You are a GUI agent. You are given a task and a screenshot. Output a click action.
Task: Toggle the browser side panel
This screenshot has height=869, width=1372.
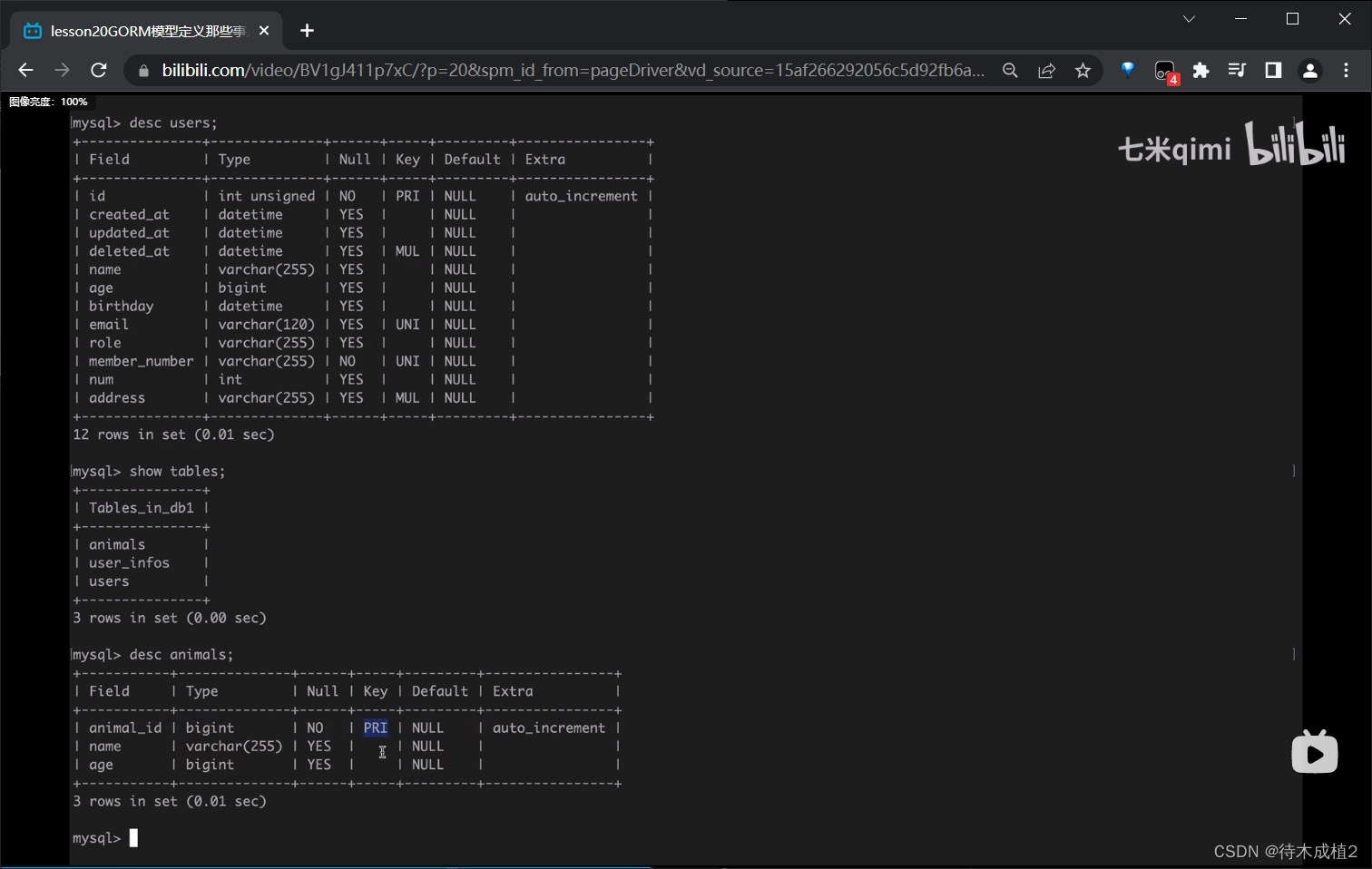pyautogui.click(x=1273, y=71)
